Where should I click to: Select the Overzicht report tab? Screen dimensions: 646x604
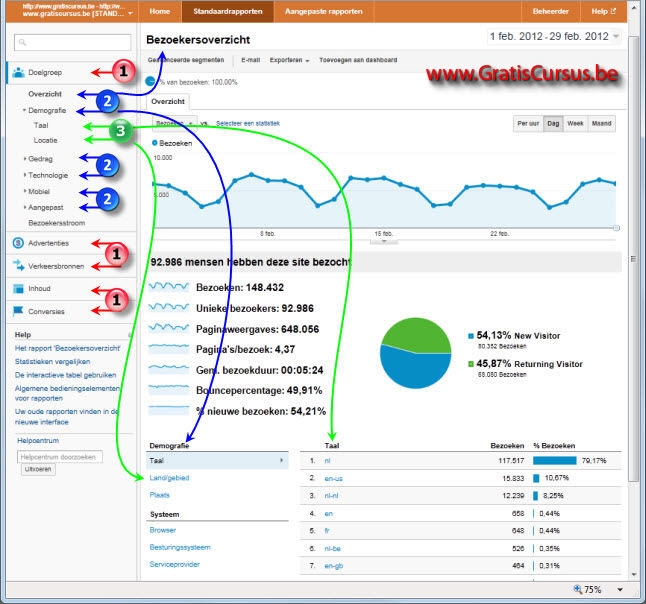pyautogui.click(x=168, y=101)
